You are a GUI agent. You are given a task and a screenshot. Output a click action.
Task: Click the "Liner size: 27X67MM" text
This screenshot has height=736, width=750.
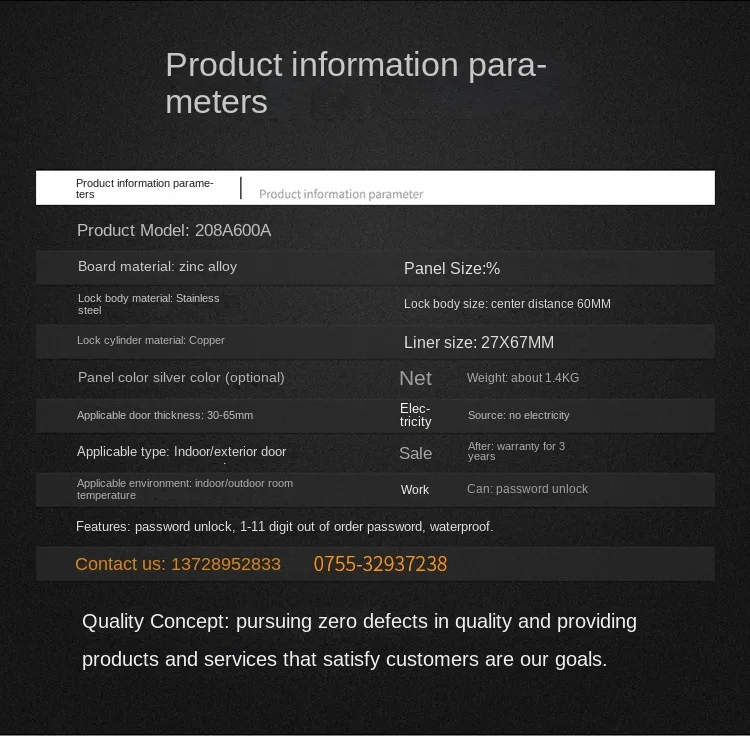pyautogui.click(x=478, y=343)
